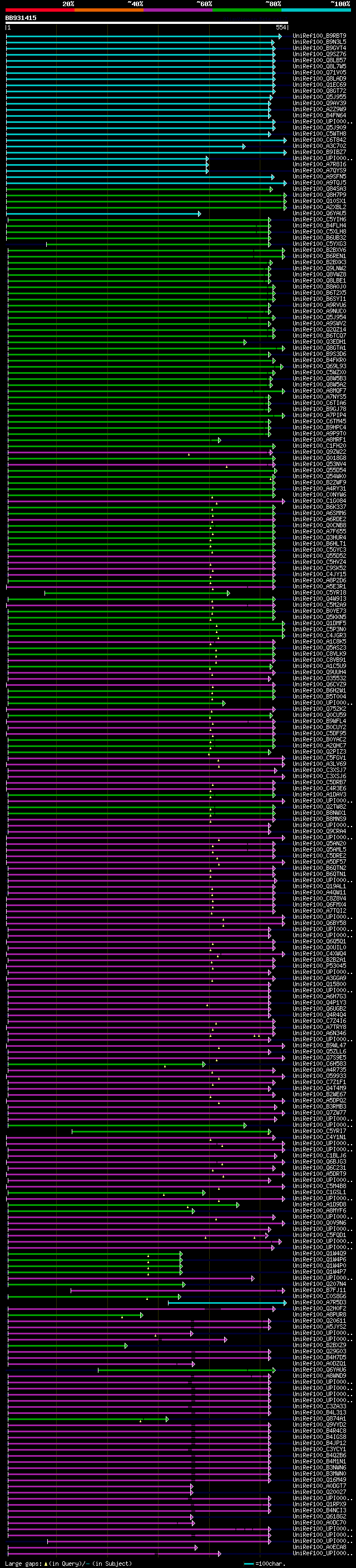Image resolution: width=356 pixels, height=1568 pixels.
Task: Open entry UniRef100_Q9ZW22
Action: pos(319,452)
